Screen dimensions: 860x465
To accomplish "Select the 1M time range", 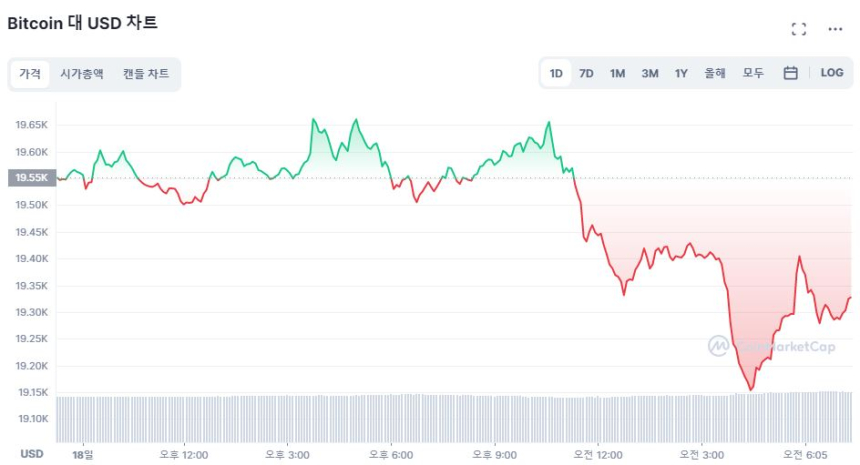I will (617, 73).
